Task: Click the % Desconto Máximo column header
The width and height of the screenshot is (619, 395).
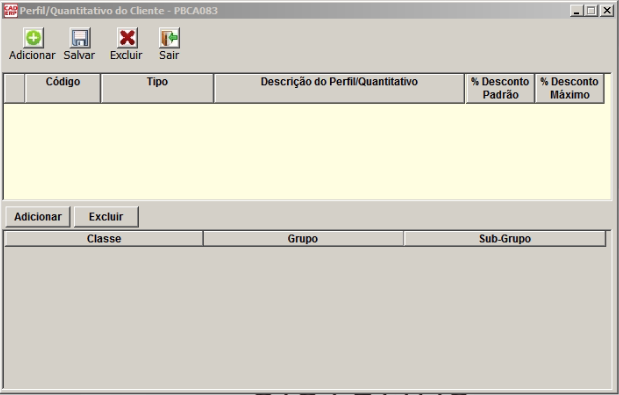Action: 569,88
